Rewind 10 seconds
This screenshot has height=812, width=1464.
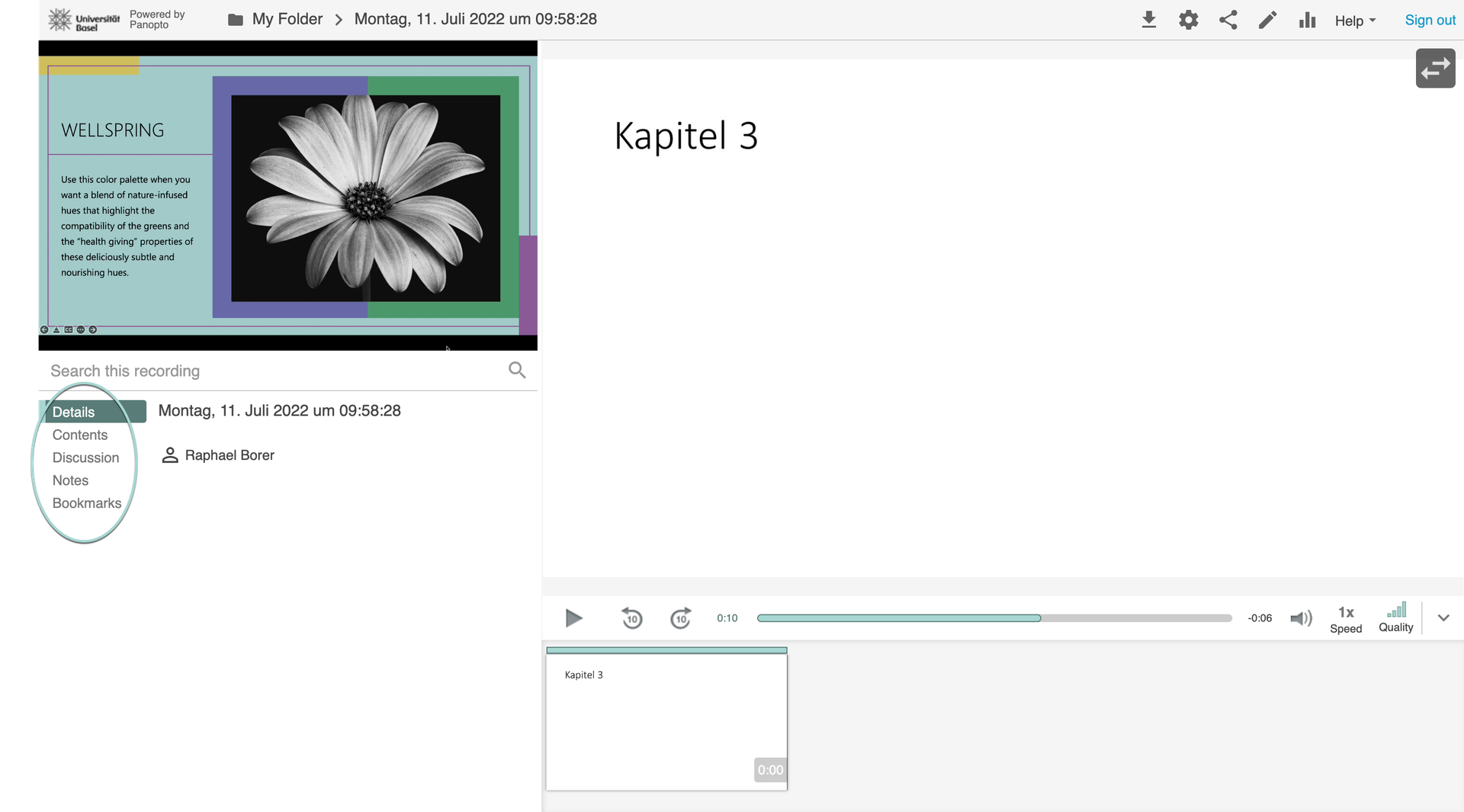[631, 618]
